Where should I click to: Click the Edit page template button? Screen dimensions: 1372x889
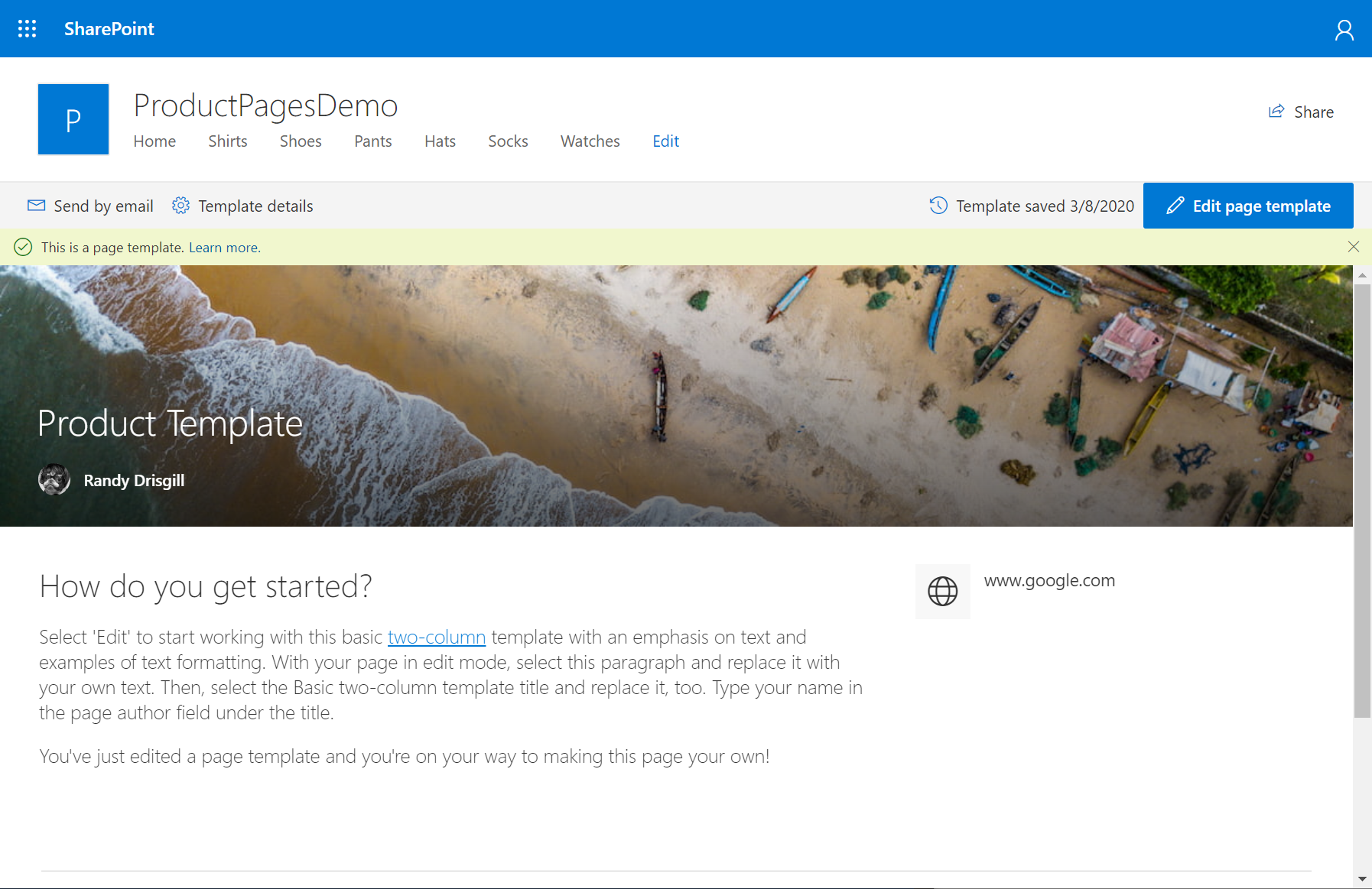coord(1247,205)
